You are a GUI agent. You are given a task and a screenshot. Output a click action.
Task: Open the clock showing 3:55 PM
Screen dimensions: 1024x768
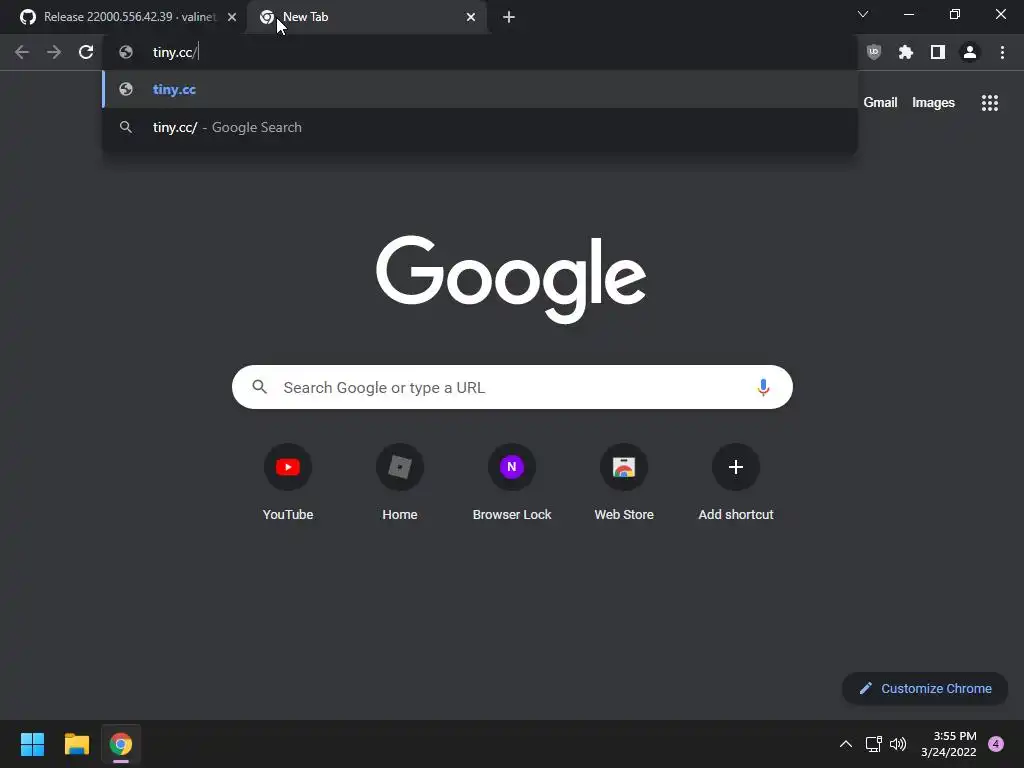948,744
